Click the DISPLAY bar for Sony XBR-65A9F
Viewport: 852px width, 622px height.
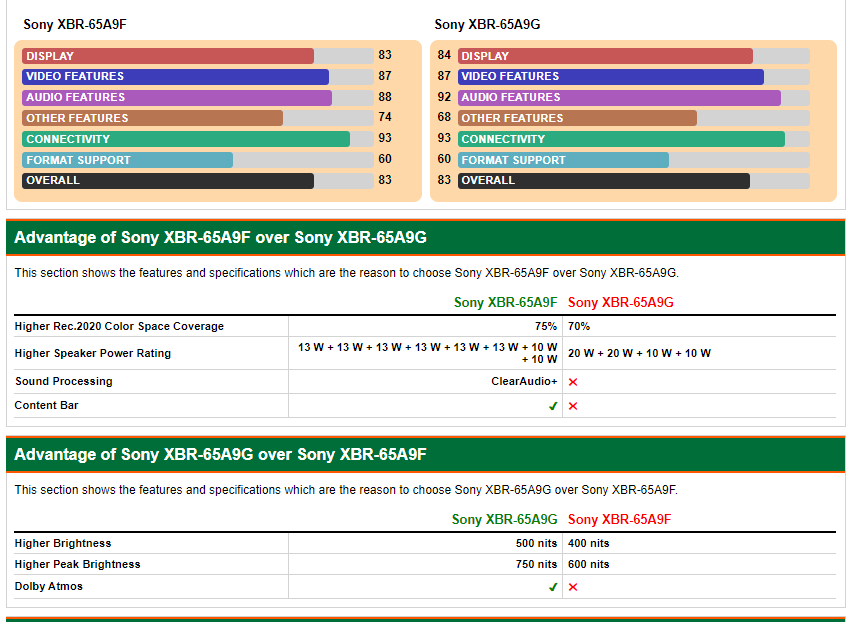tap(198, 56)
